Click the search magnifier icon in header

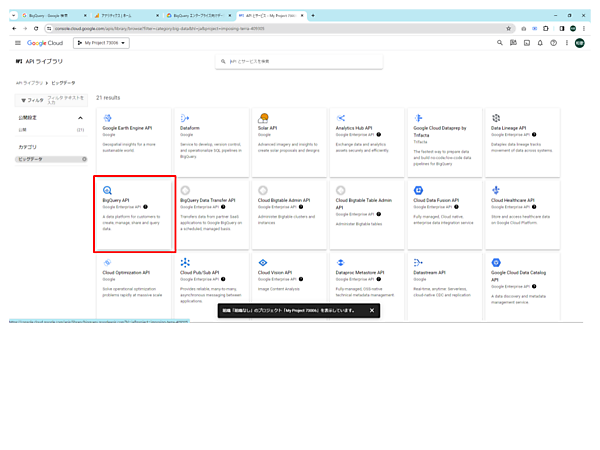pos(500,43)
